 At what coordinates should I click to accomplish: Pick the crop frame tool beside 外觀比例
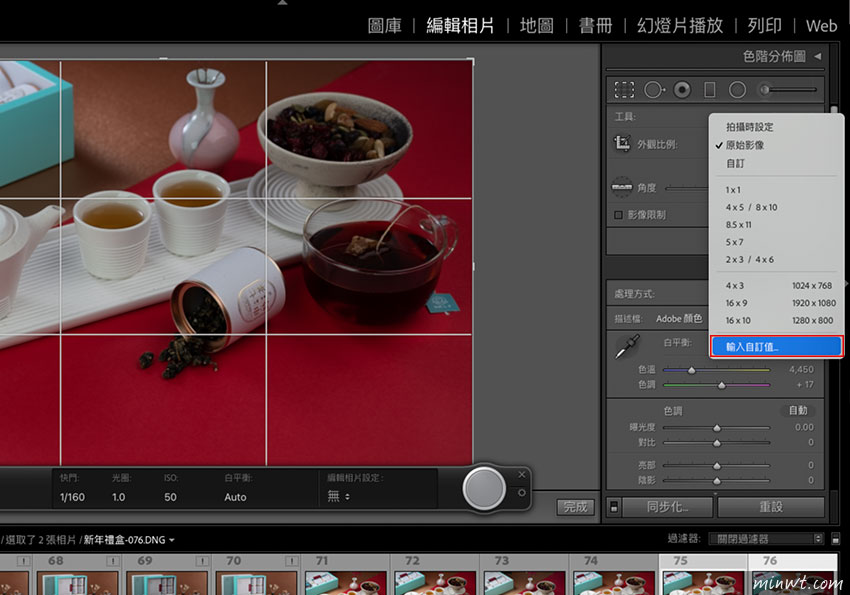click(x=622, y=144)
